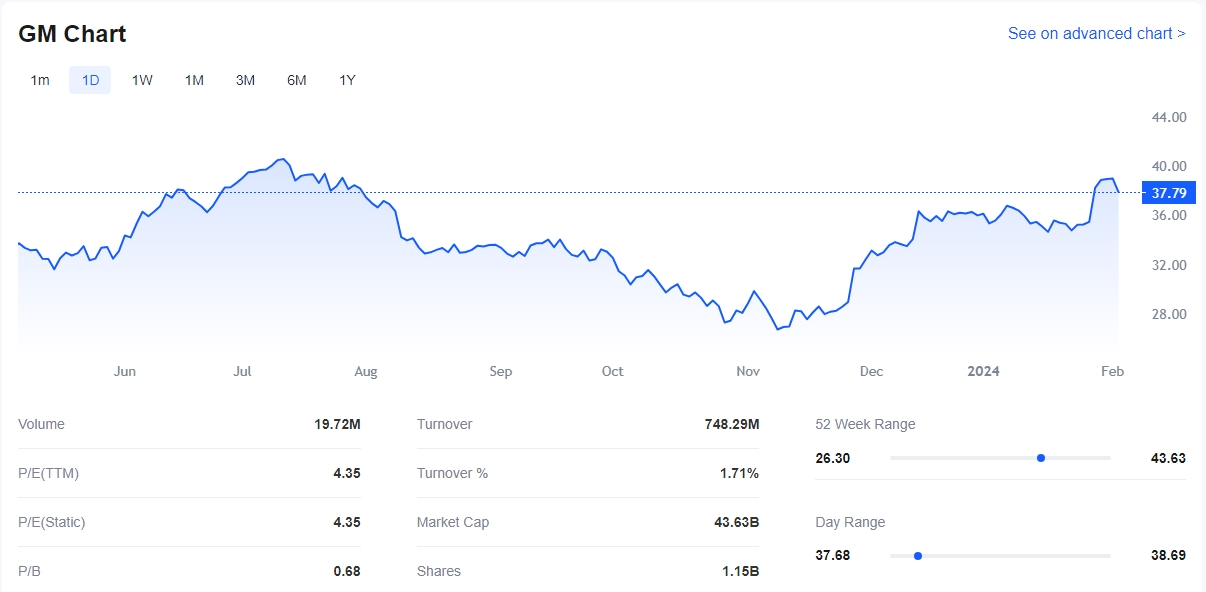Click the Market Cap value 43.63B
The image size is (1206, 592).
pyautogui.click(x=736, y=522)
